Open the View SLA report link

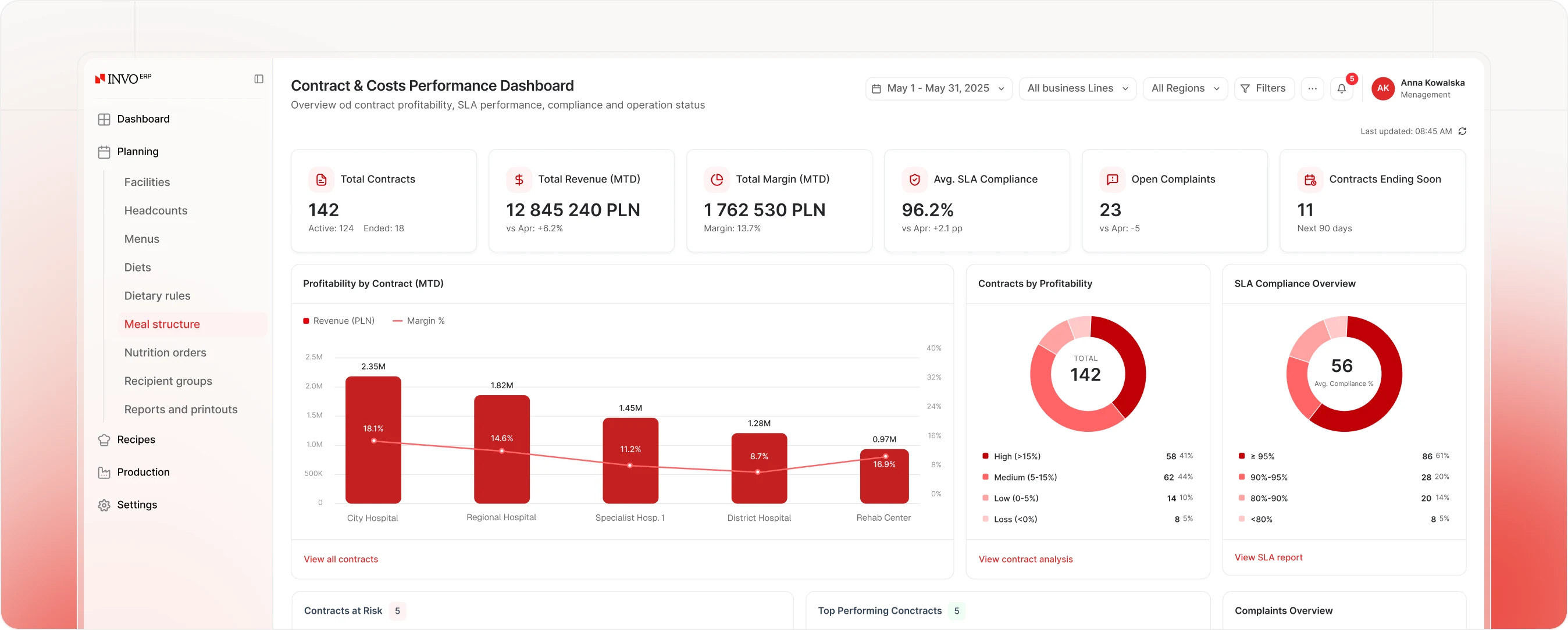1268,557
